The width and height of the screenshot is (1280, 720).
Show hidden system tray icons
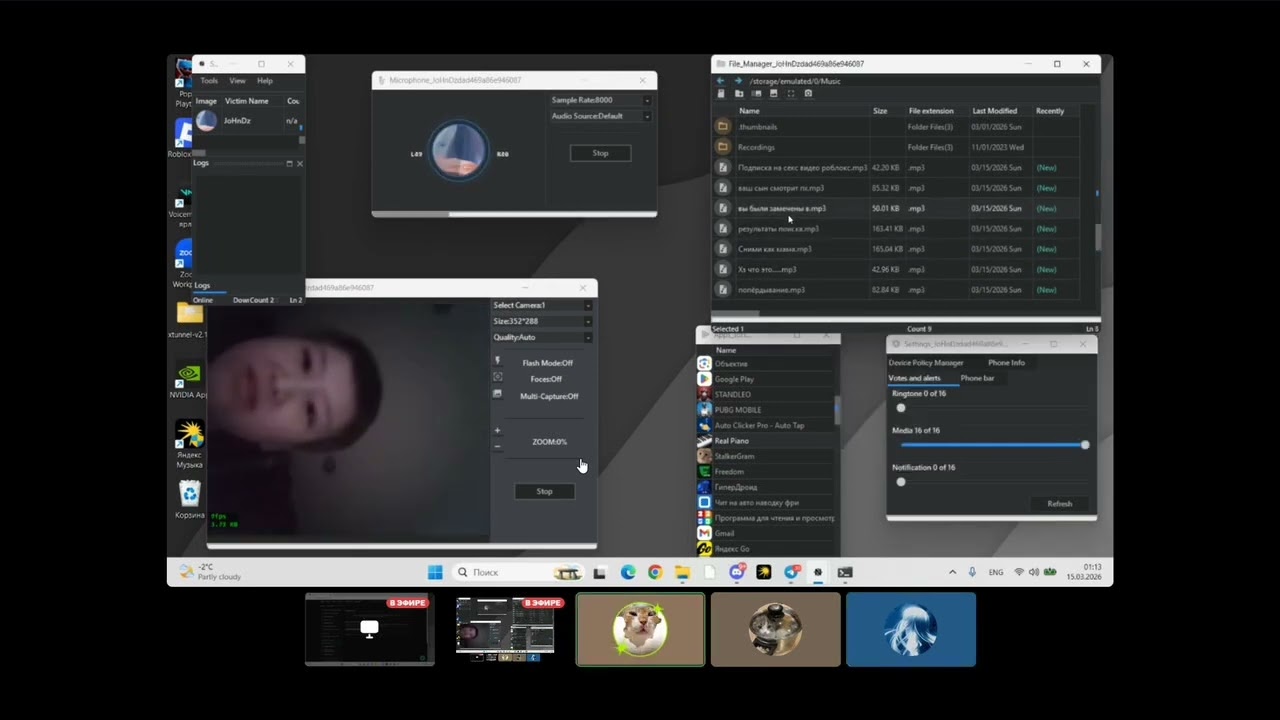(952, 572)
